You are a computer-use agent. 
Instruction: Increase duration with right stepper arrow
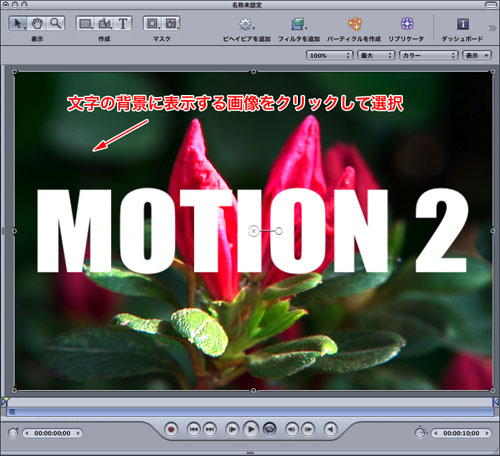coord(487,433)
